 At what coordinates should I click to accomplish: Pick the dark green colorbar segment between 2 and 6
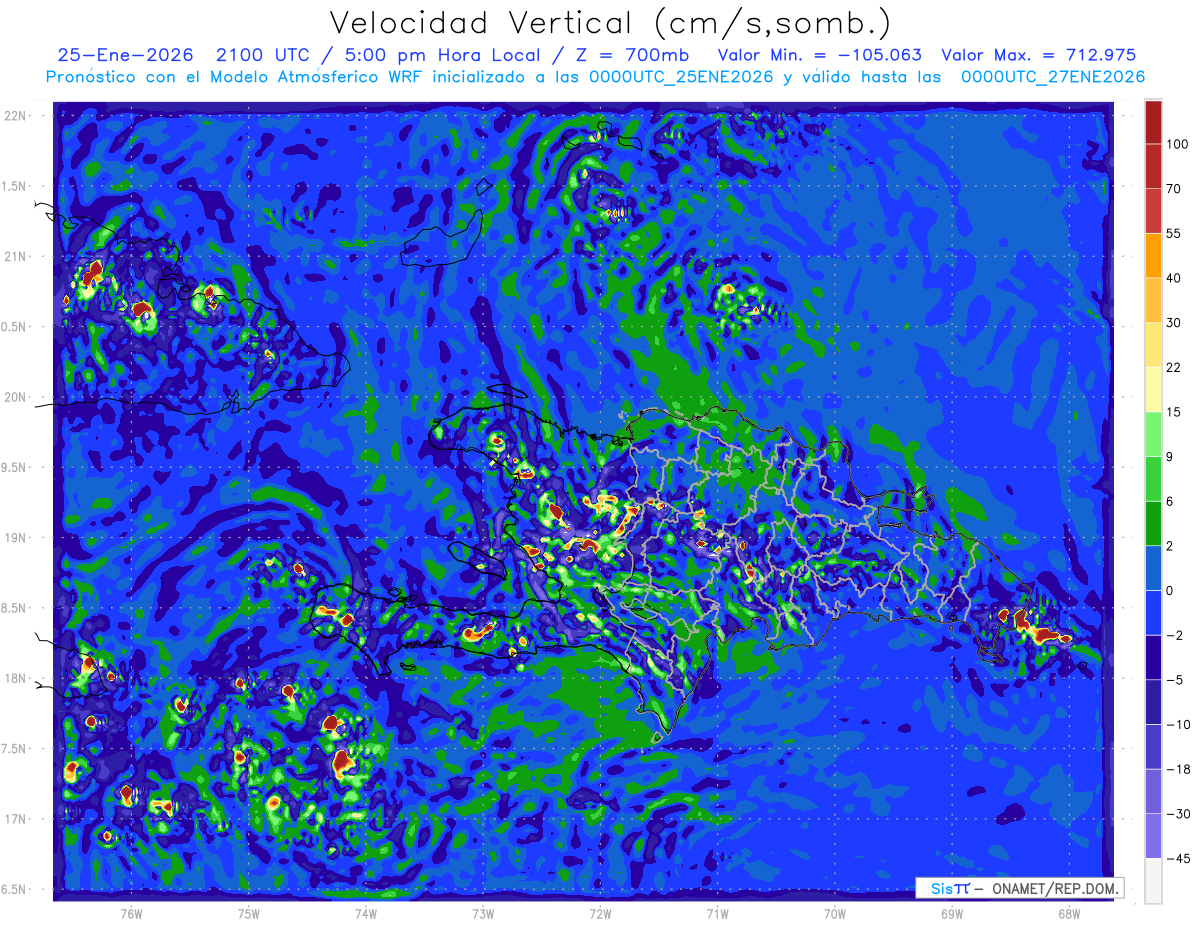tap(1153, 524)
